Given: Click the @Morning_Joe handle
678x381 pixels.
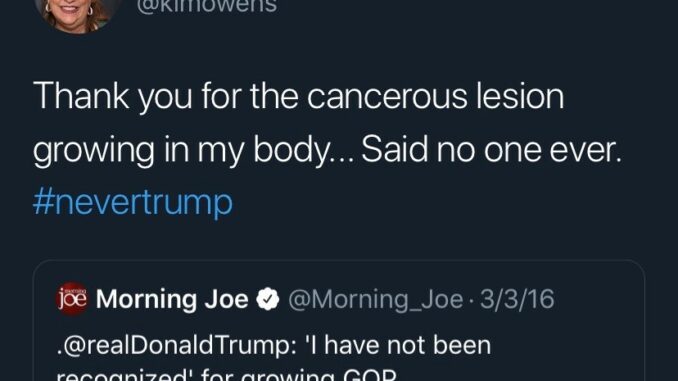Looking at the screenshot, I should pyautogui.click(x=375, y=300).
